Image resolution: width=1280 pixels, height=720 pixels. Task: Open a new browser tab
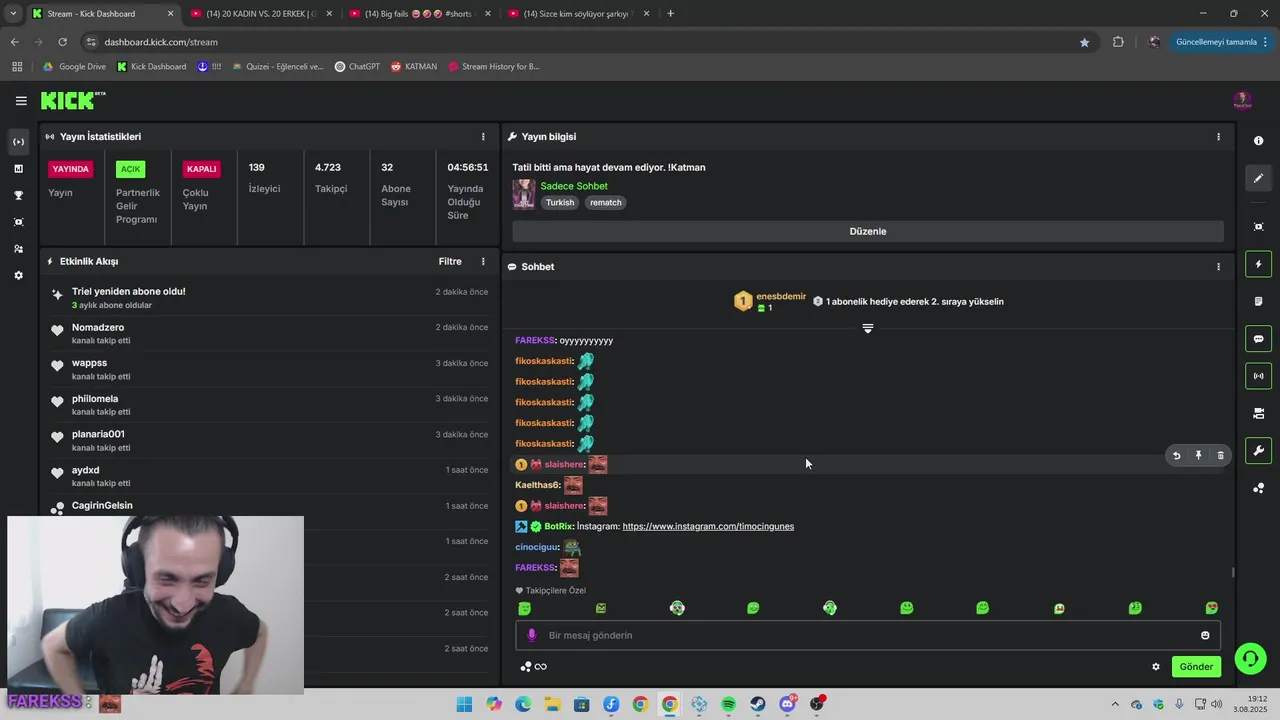[x=670, y=14]
